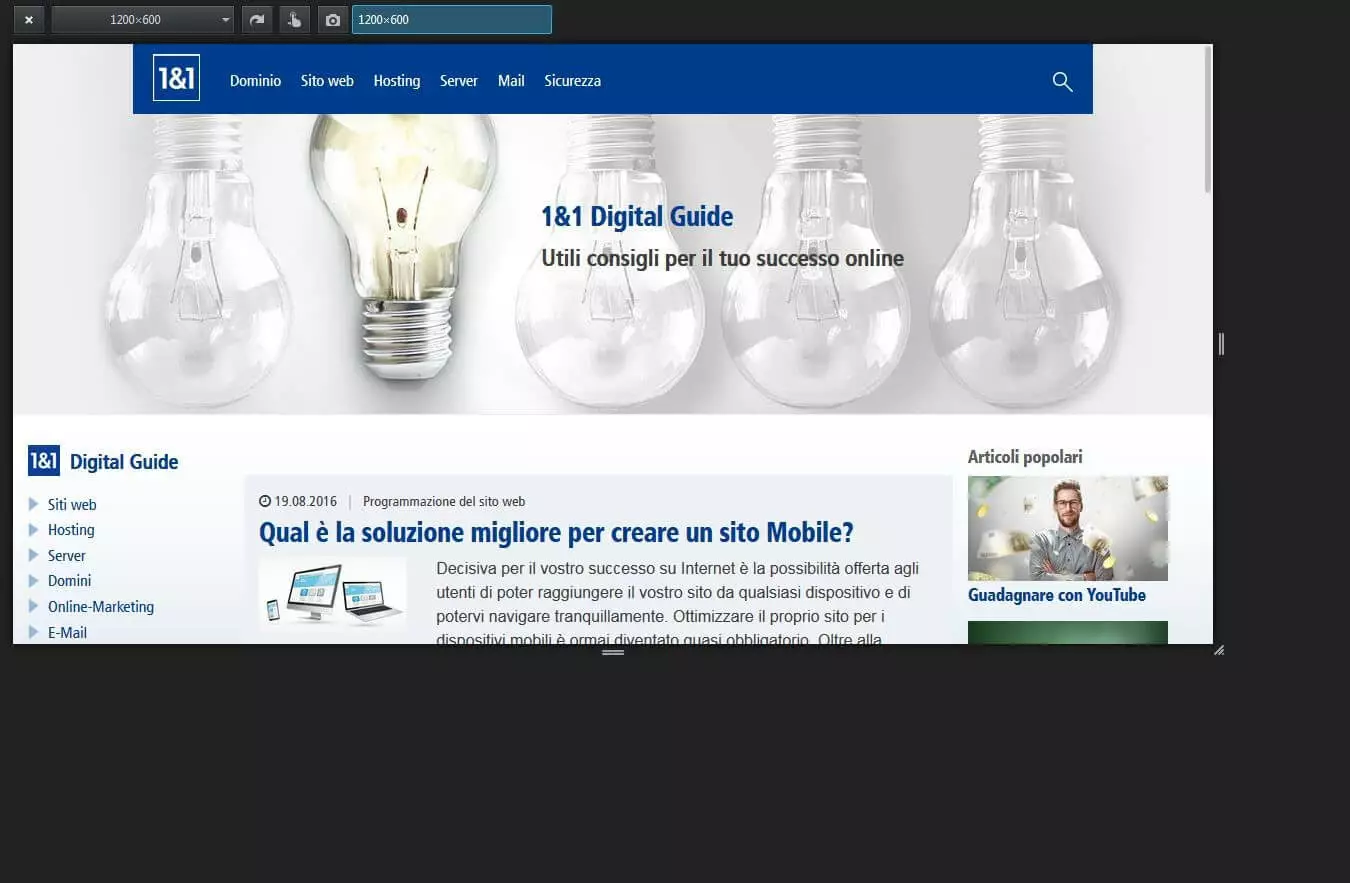Click the arrow beside Domini

tap(34, 581)
